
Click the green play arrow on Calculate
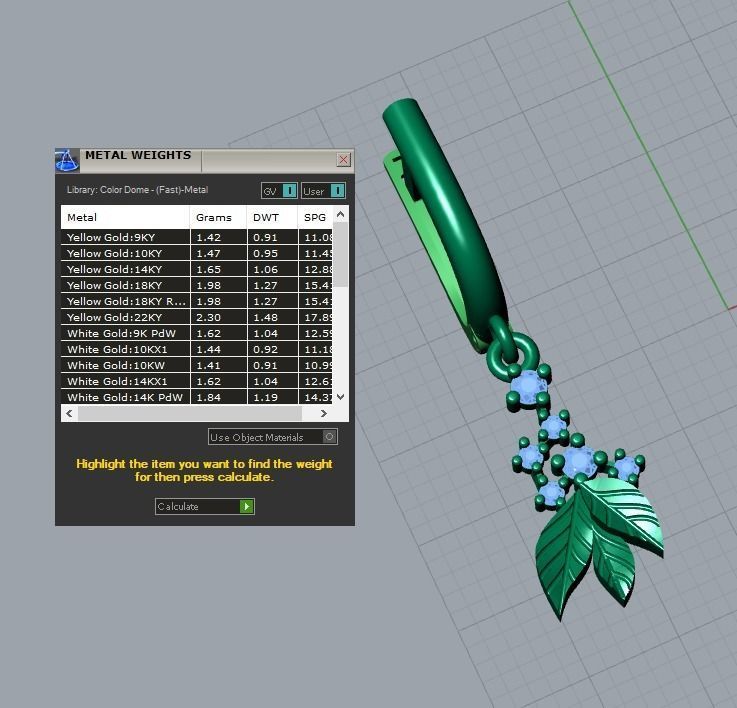pyautogui.click(x=247, y=506)
